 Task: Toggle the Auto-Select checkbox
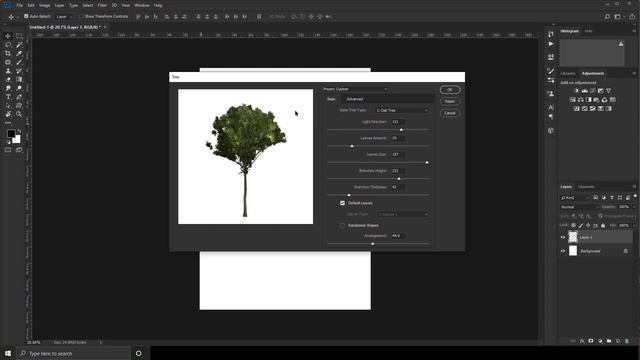(26, 16)
